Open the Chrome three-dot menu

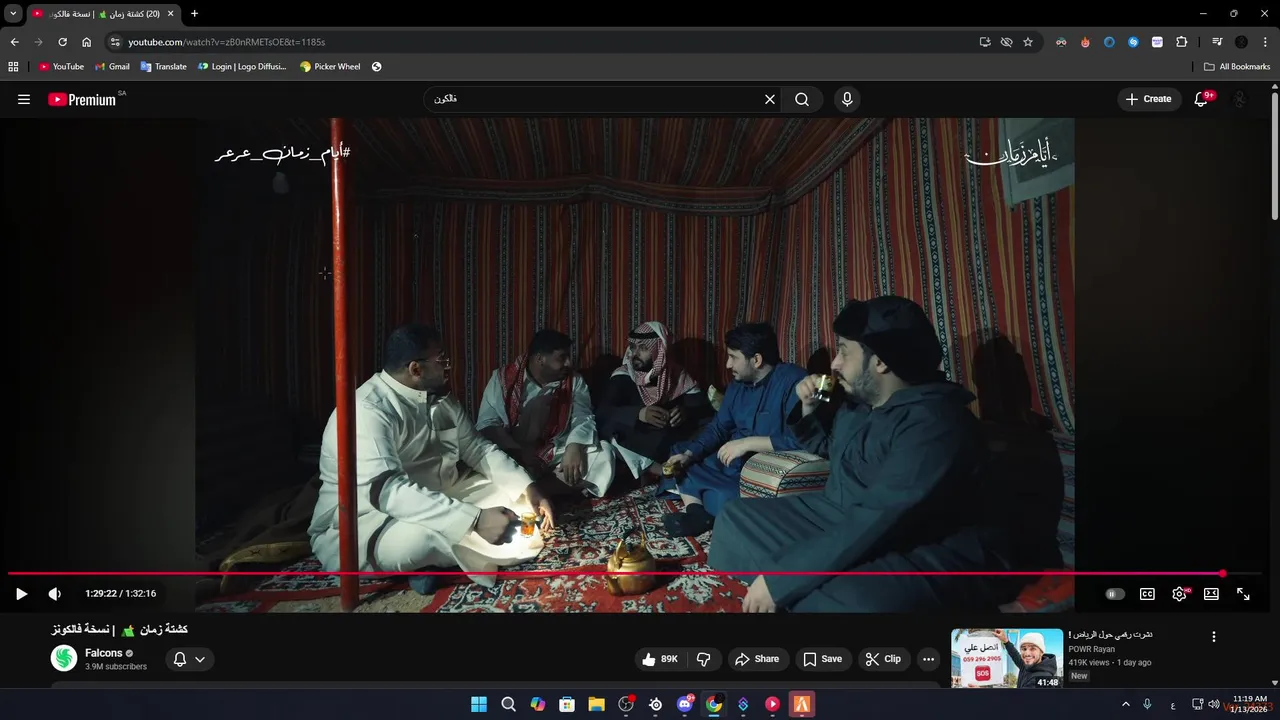pos(1265,42)
